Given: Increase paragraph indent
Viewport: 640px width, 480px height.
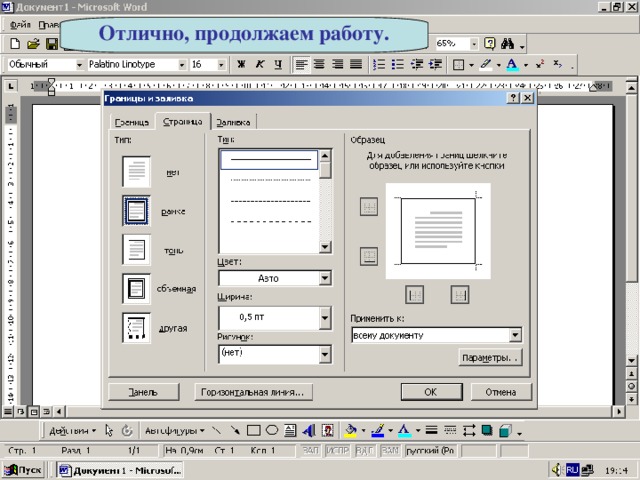Looking at the screenshot, I should tap(436, 64).
